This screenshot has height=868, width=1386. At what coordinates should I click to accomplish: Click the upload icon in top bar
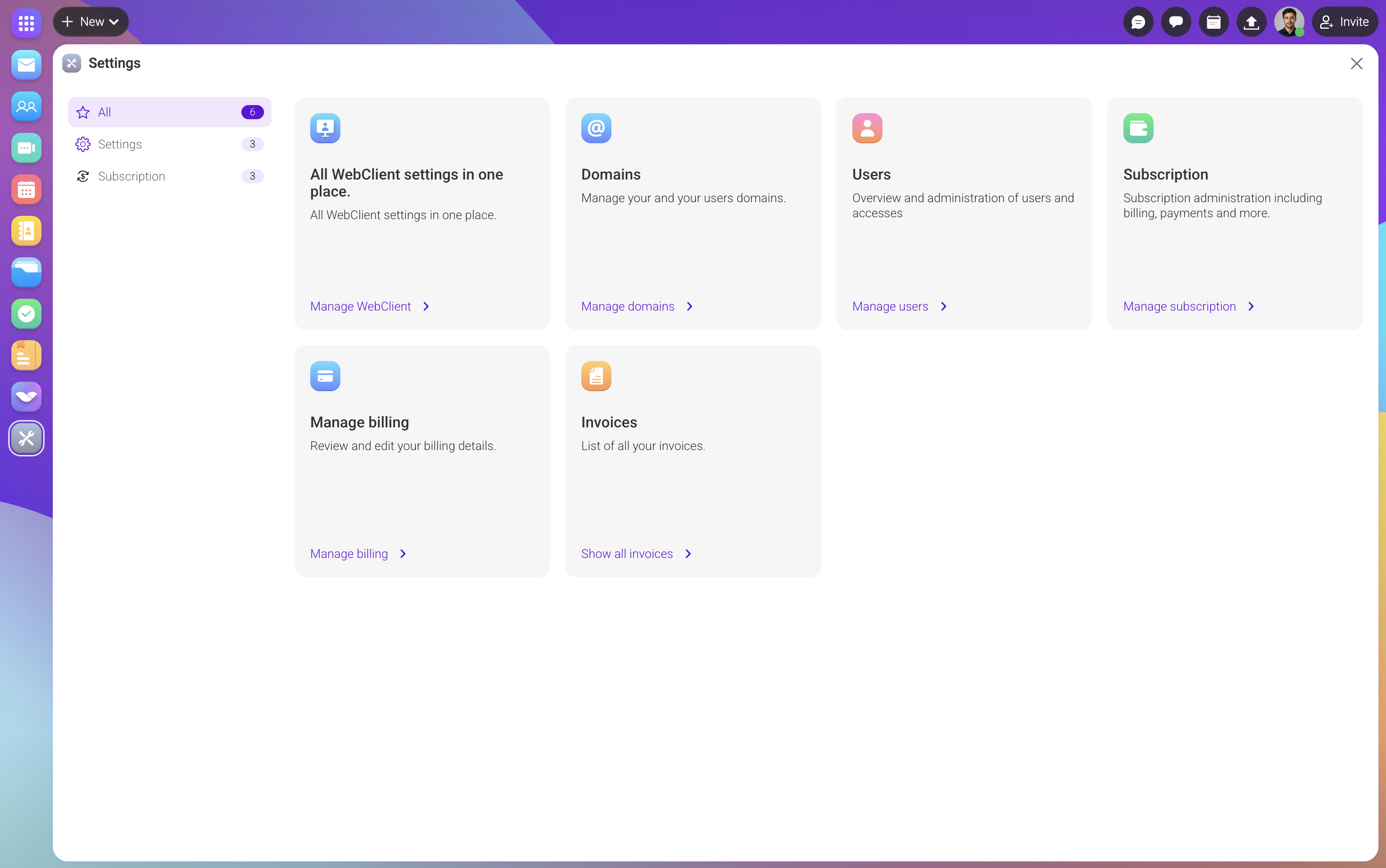[1251, 22]
